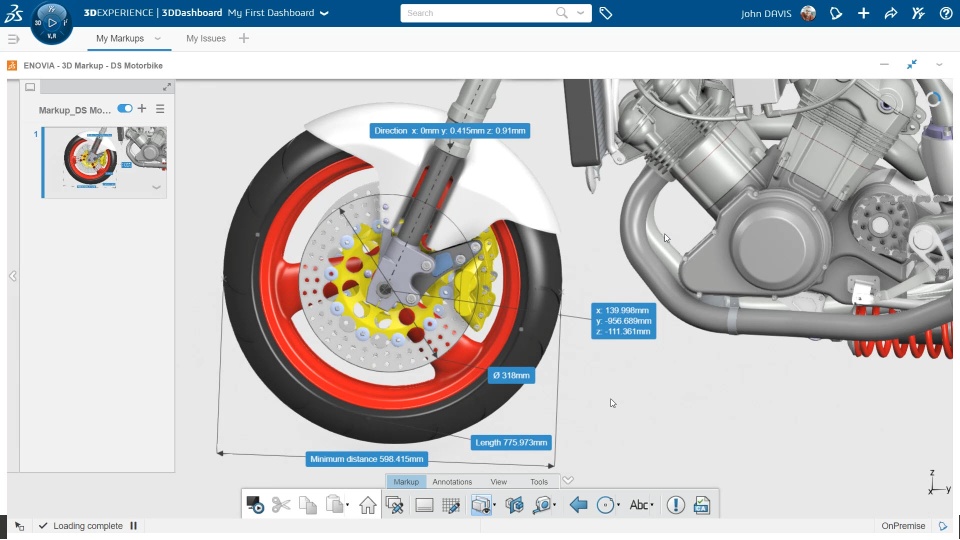Click the Ø 318mm measurement label
The image size is (960, 540).
(511, 375)
